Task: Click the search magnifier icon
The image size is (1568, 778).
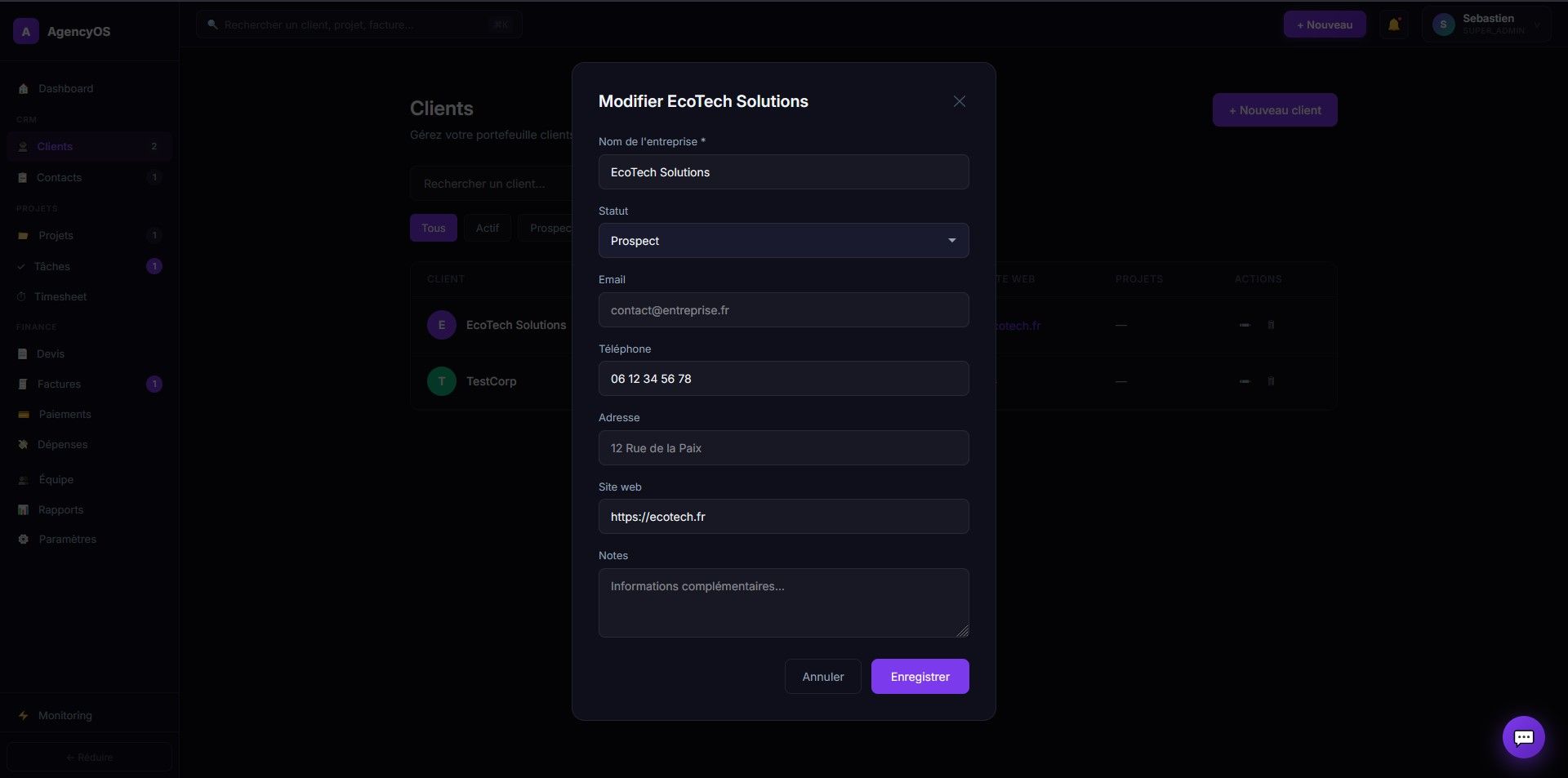Action: (212, 25)
